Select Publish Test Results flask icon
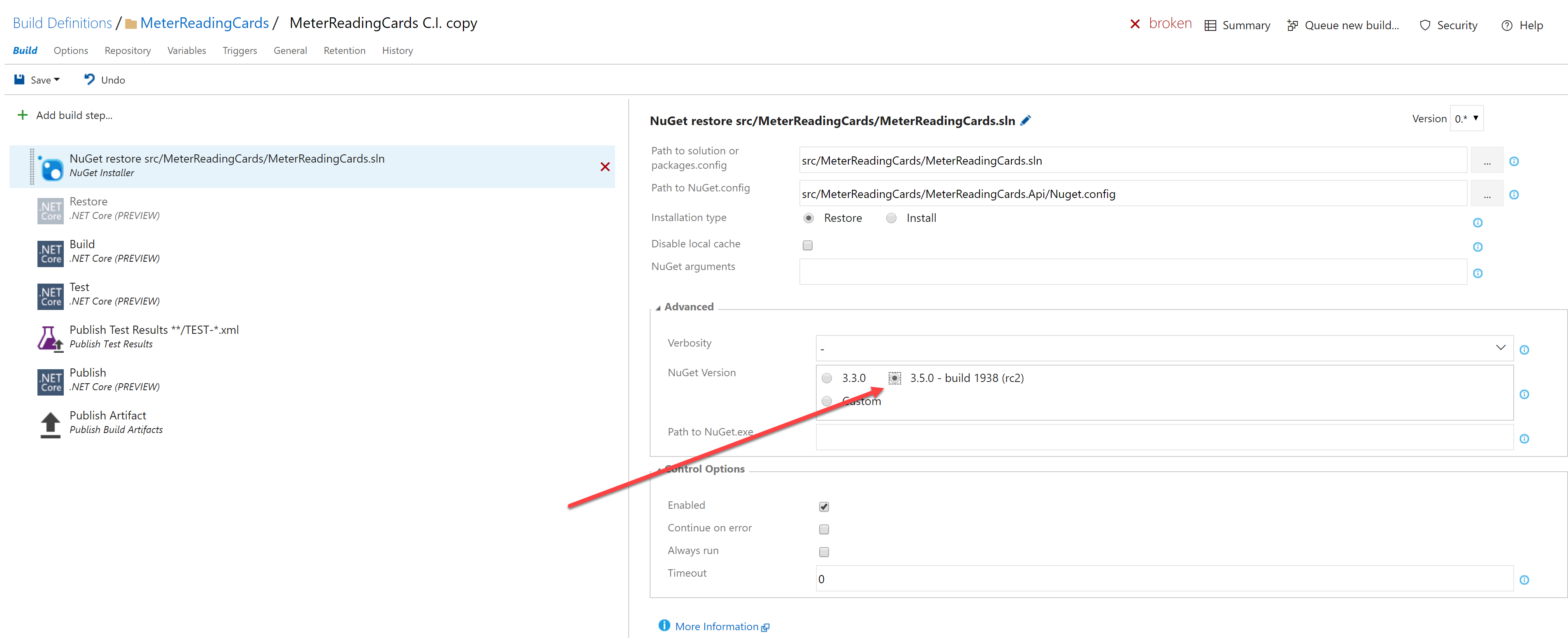1568x638 pixels. [50, 338]
